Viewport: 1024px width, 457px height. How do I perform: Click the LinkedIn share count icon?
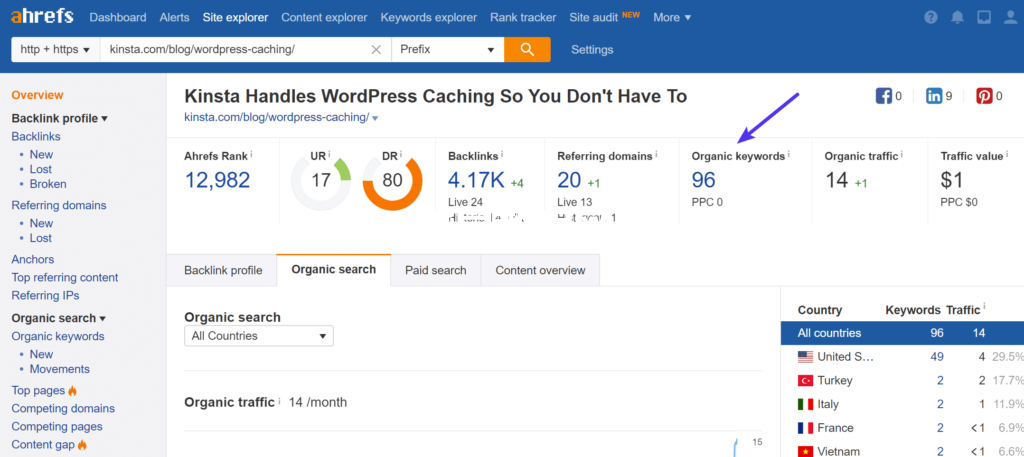click(x=934, y=97)
